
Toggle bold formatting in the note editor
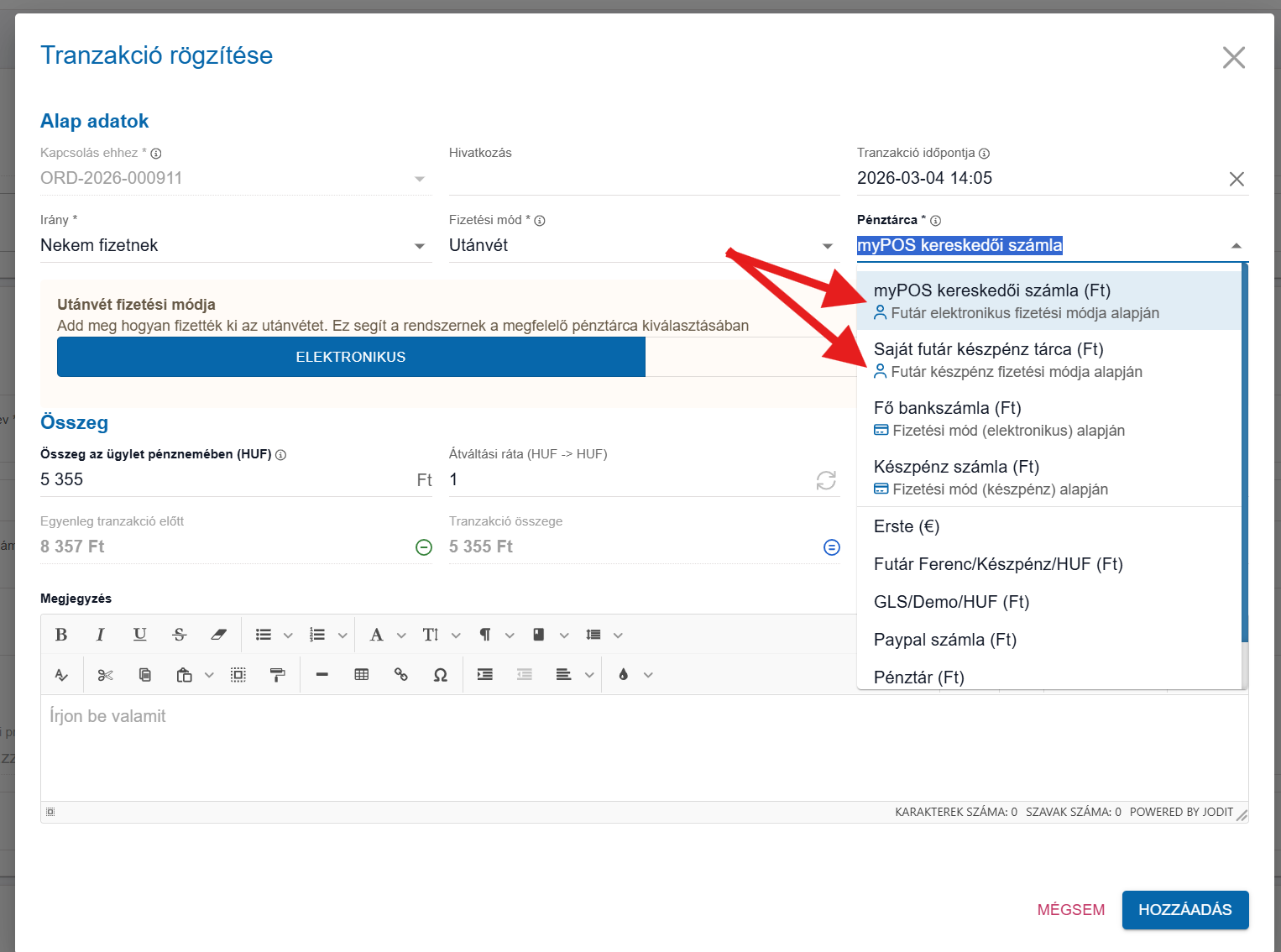click(61, 635)
